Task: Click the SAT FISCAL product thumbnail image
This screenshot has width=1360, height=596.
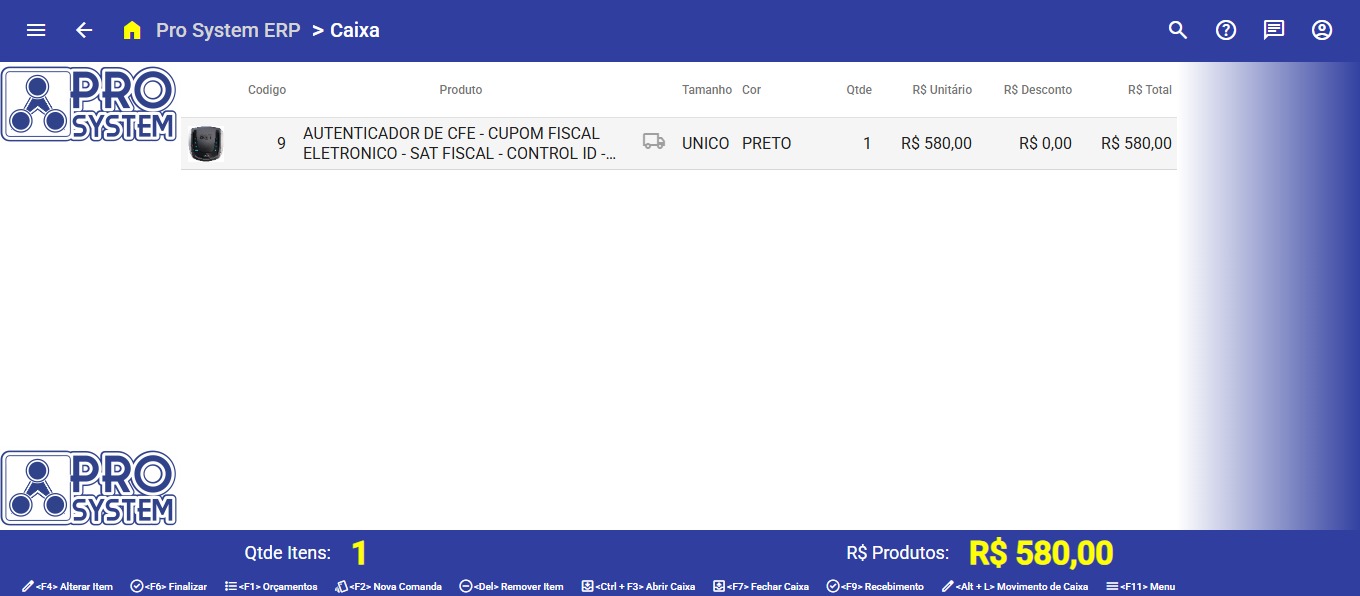Action: 206,142
